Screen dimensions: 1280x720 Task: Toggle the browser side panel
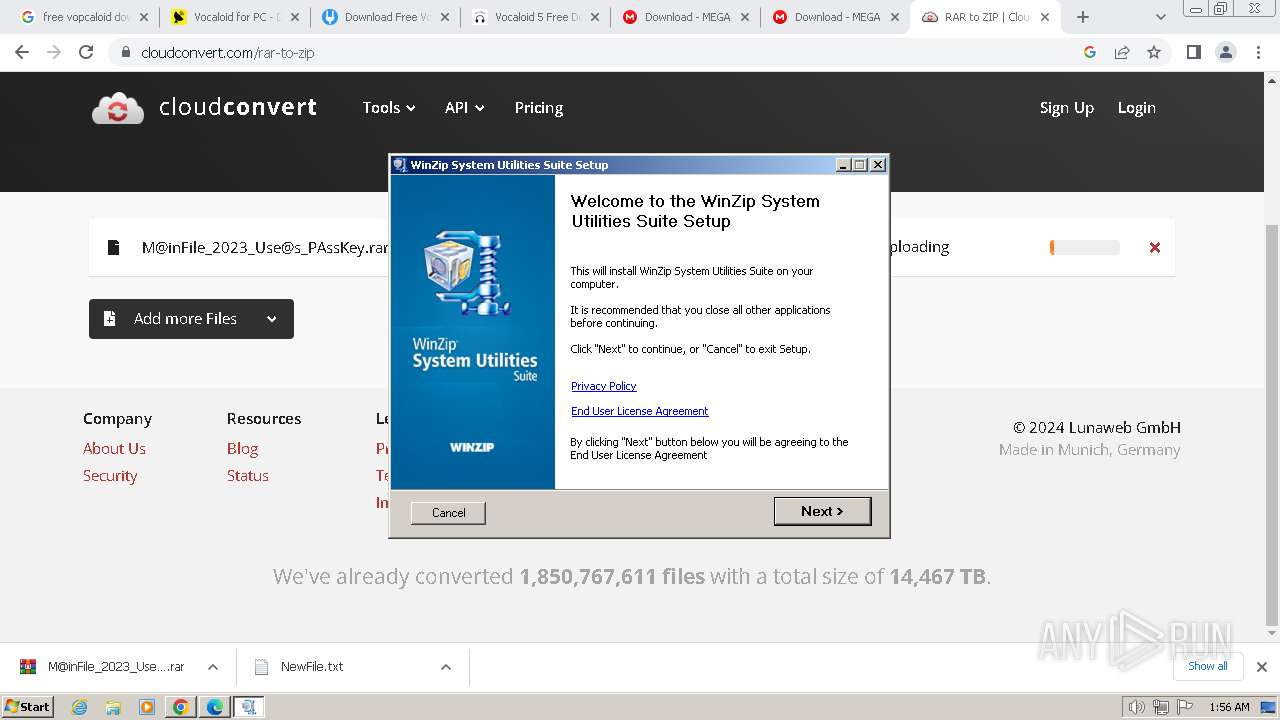click(x=1193, y=52)
